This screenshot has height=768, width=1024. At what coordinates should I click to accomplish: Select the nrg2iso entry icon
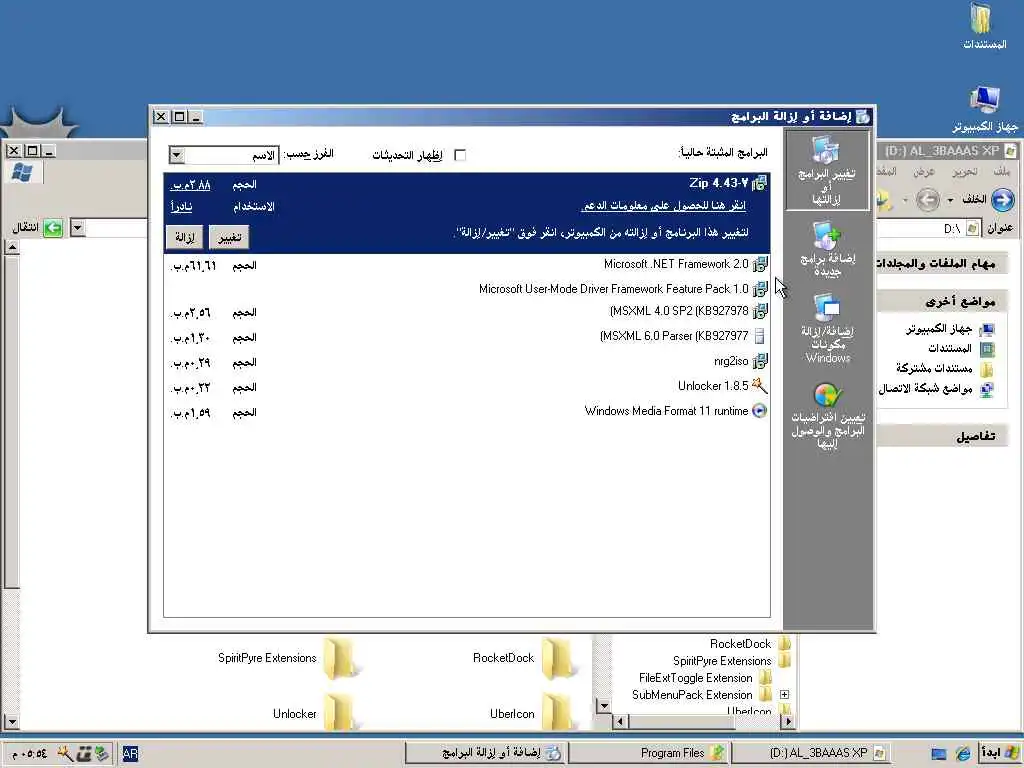point(760,361)
